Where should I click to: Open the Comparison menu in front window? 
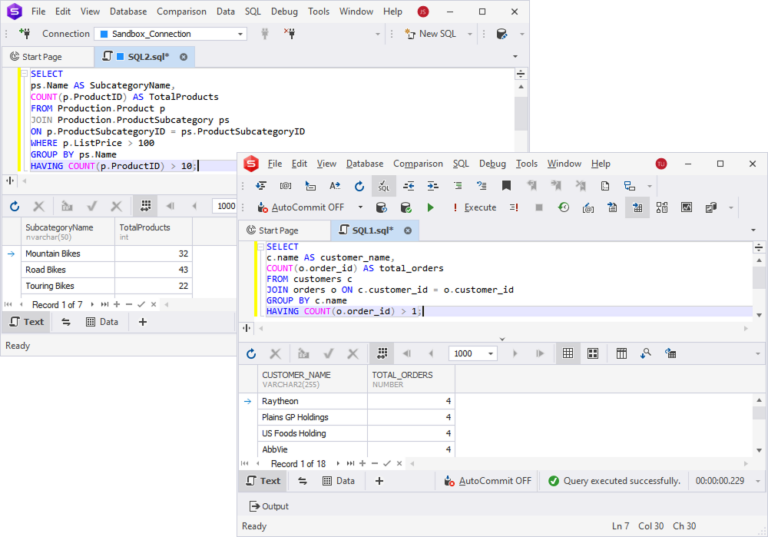click(417, 164)
